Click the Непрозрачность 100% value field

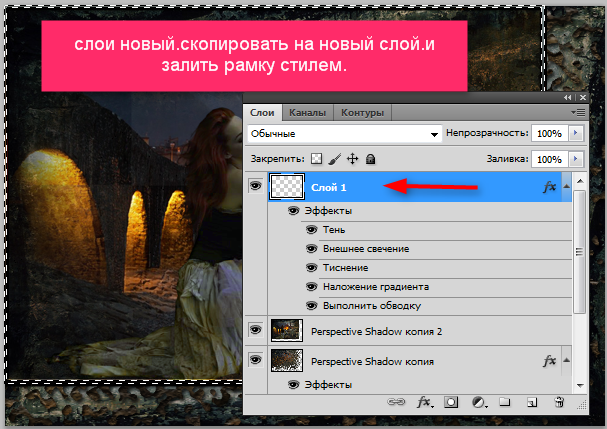point(550,133)
